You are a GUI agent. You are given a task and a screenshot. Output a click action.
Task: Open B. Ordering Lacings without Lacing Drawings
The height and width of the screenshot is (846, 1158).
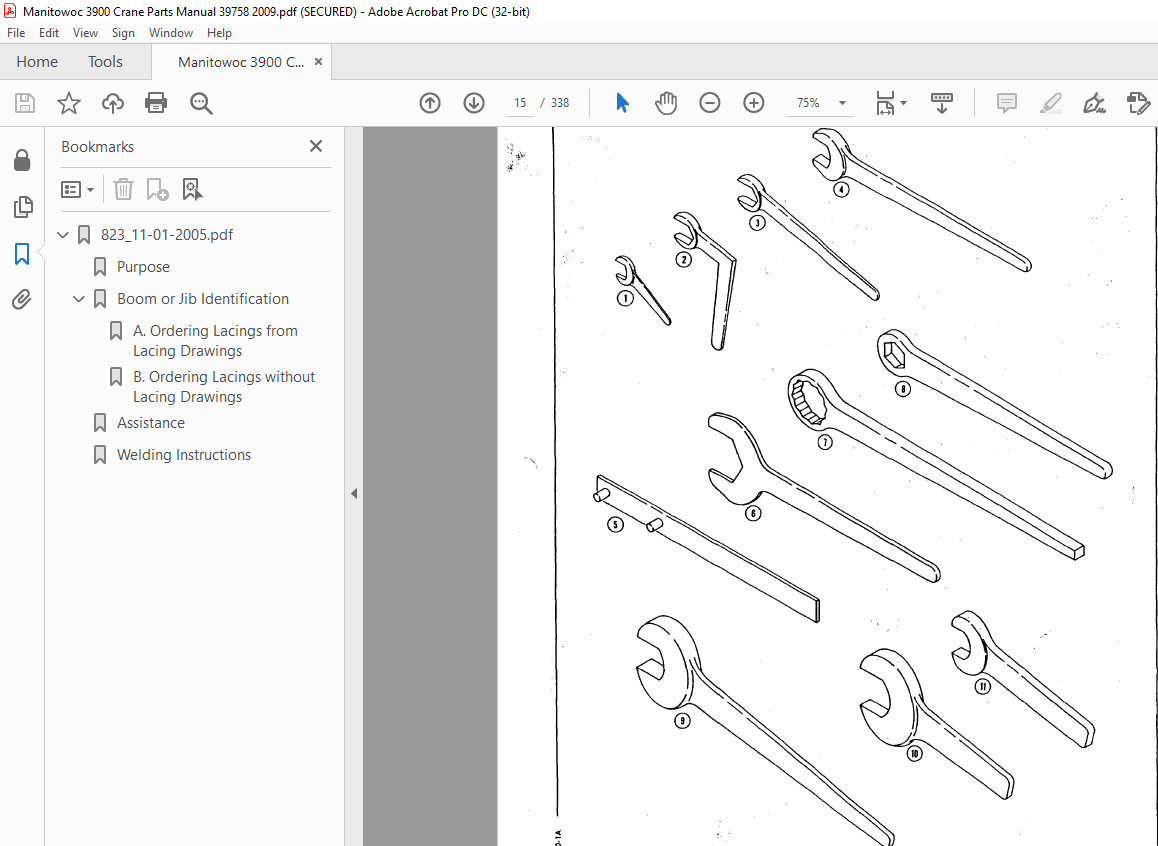tap(224, 386)
